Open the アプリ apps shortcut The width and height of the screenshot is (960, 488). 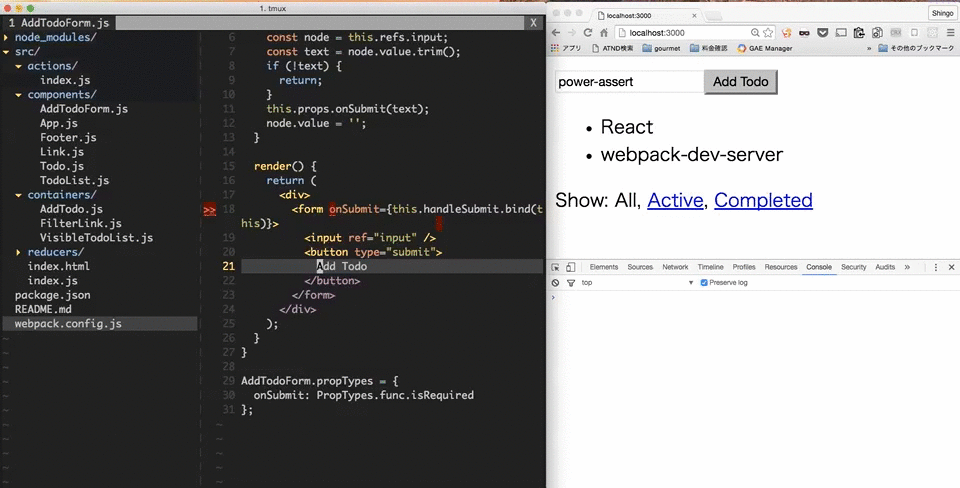tap(566, 48)
